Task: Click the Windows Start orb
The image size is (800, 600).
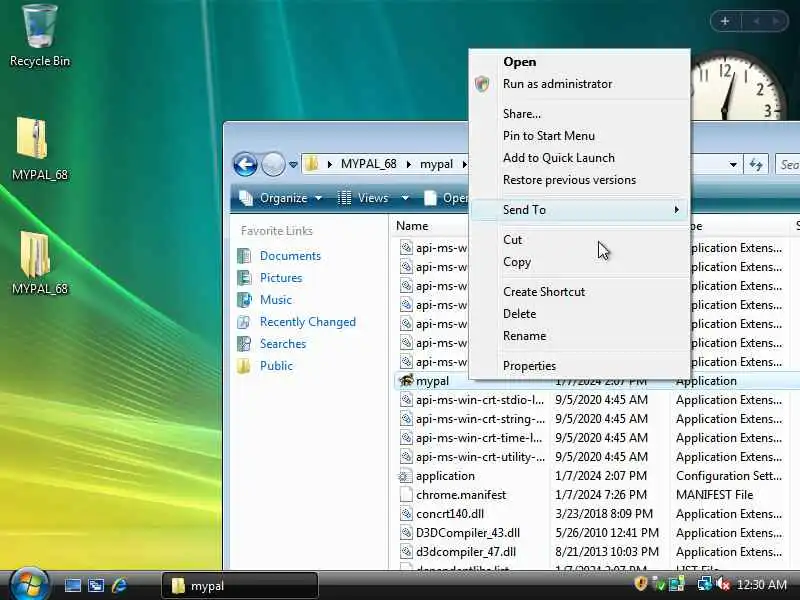Action: (x=29, y=584)
